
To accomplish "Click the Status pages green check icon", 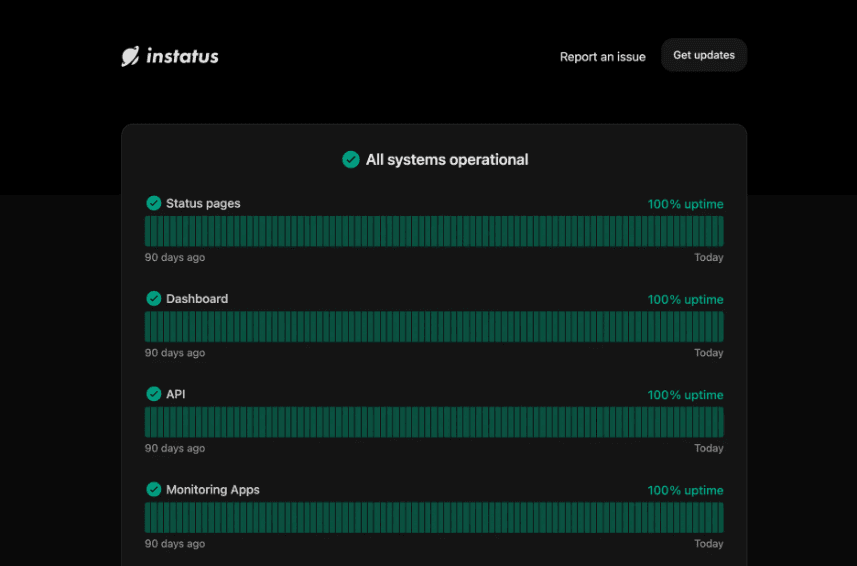I will tap(154, 203).
